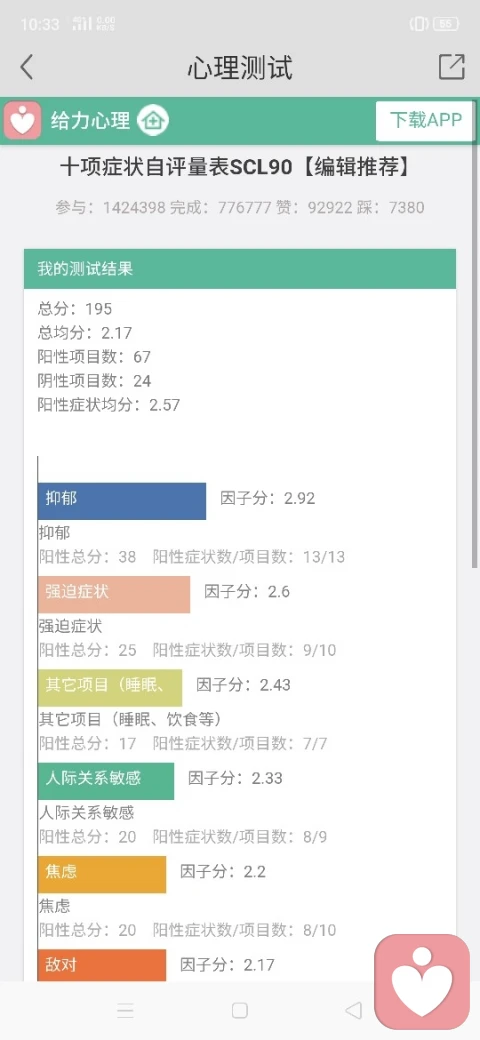Image resolution: width=480 pixels, height=1040 pixels.
Task: Select the red-orange 敌对 bar
Action: point(102,965)
